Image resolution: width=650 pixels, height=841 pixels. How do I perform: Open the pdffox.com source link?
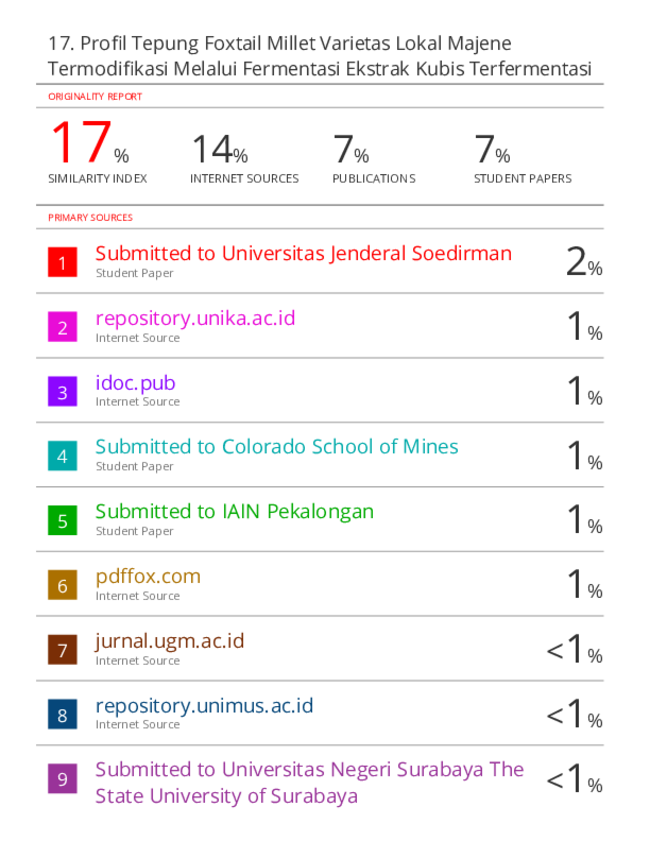tap(148, 577)
